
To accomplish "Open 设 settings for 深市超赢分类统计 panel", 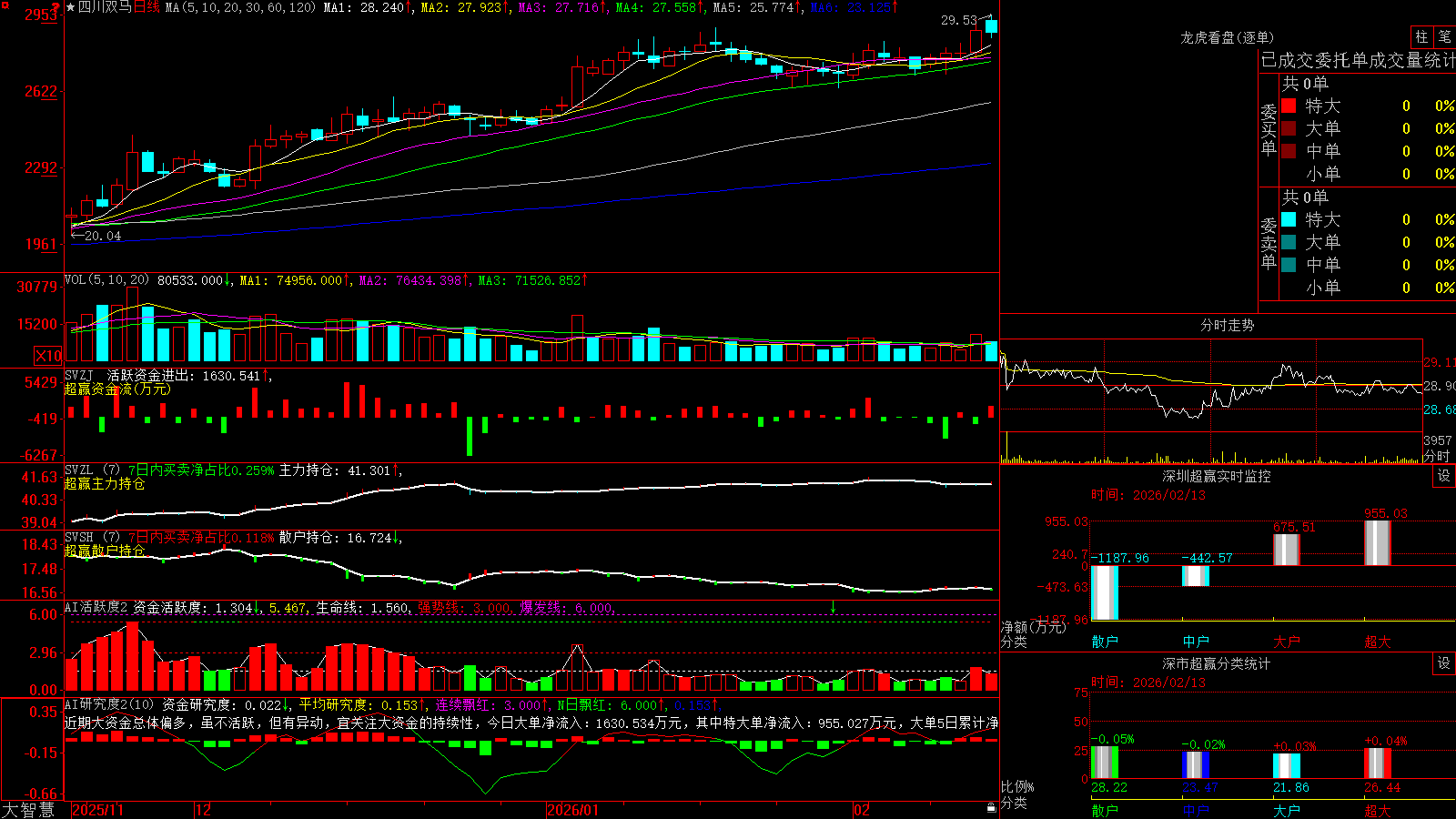I will click(1444, 663).
